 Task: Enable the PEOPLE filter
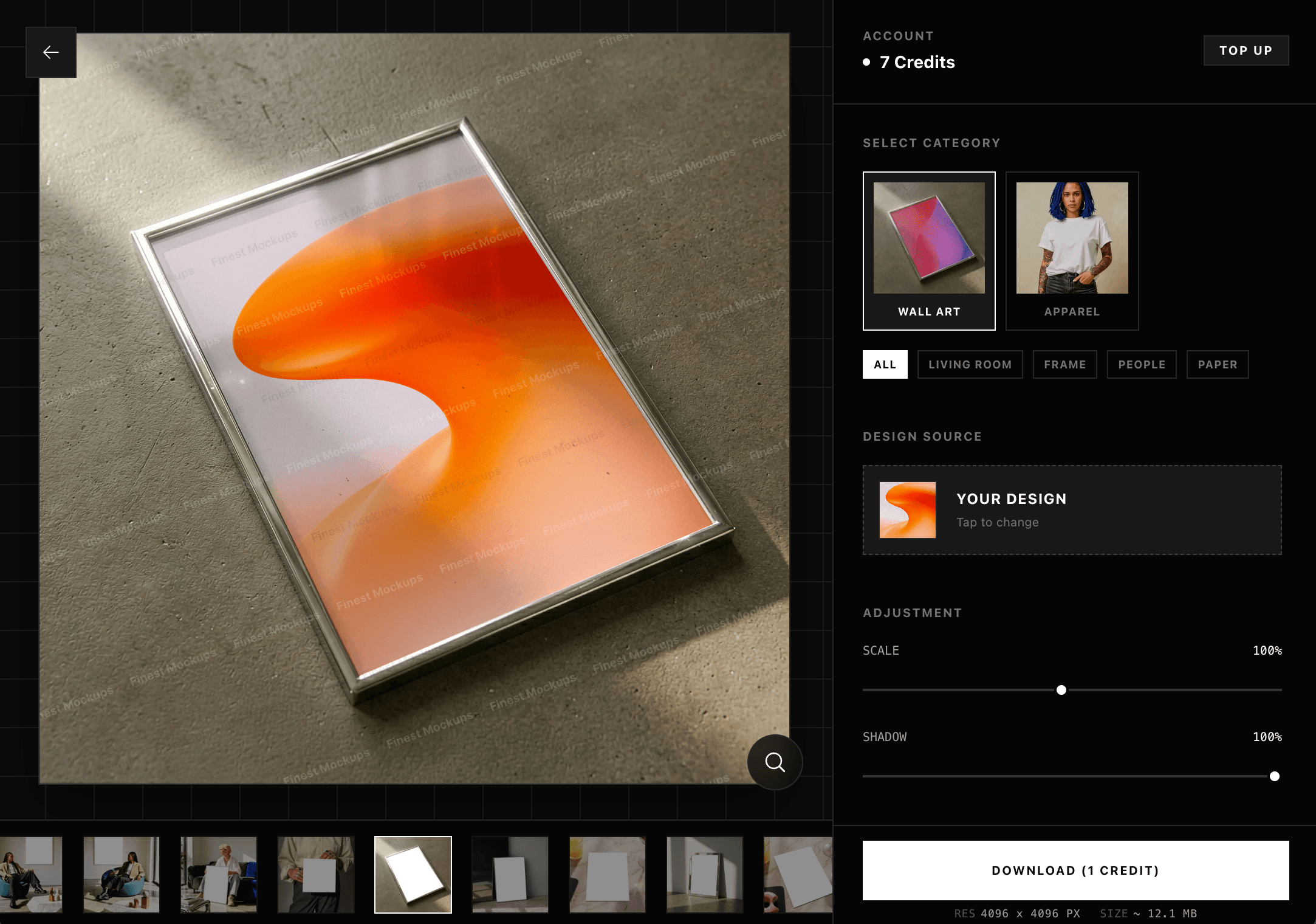1141,364
